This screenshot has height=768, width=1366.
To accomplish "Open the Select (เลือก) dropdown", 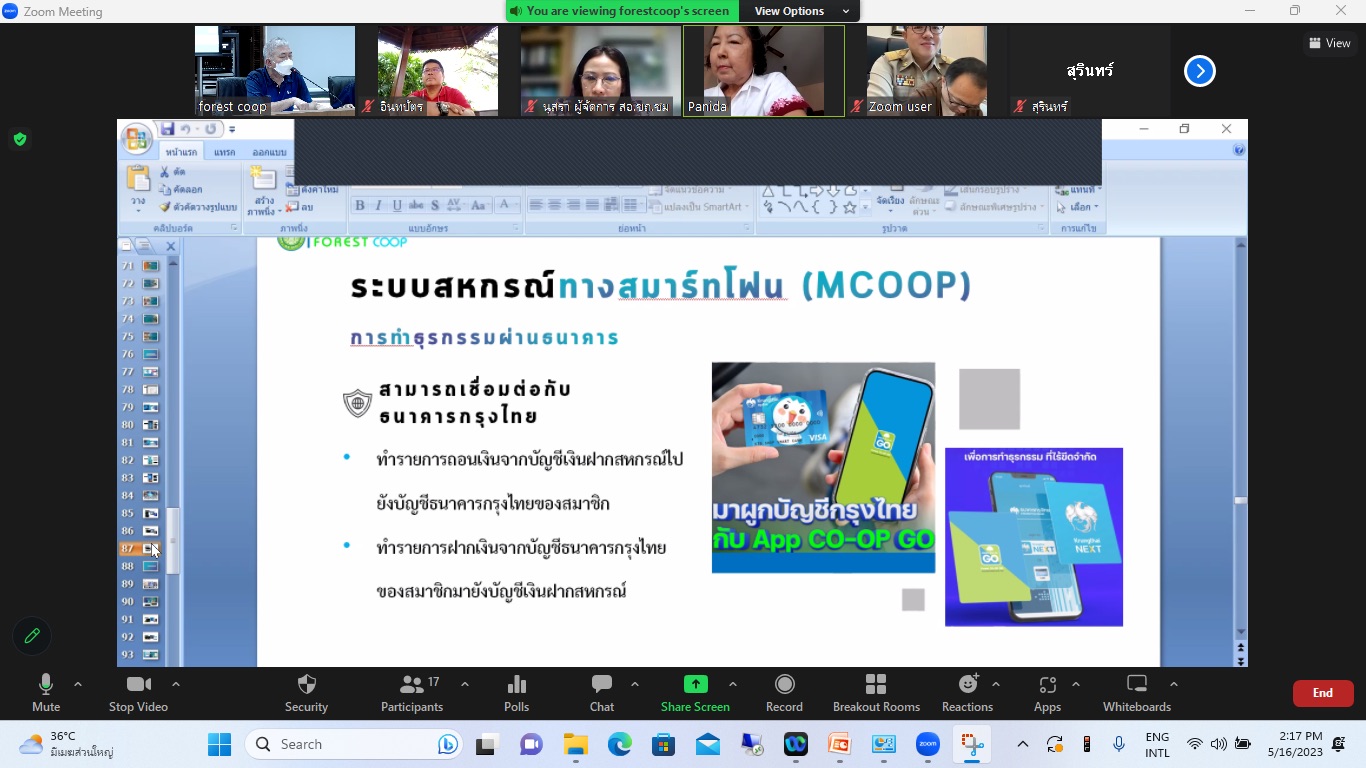I will pyautogui.click(x=1077, y=207).
